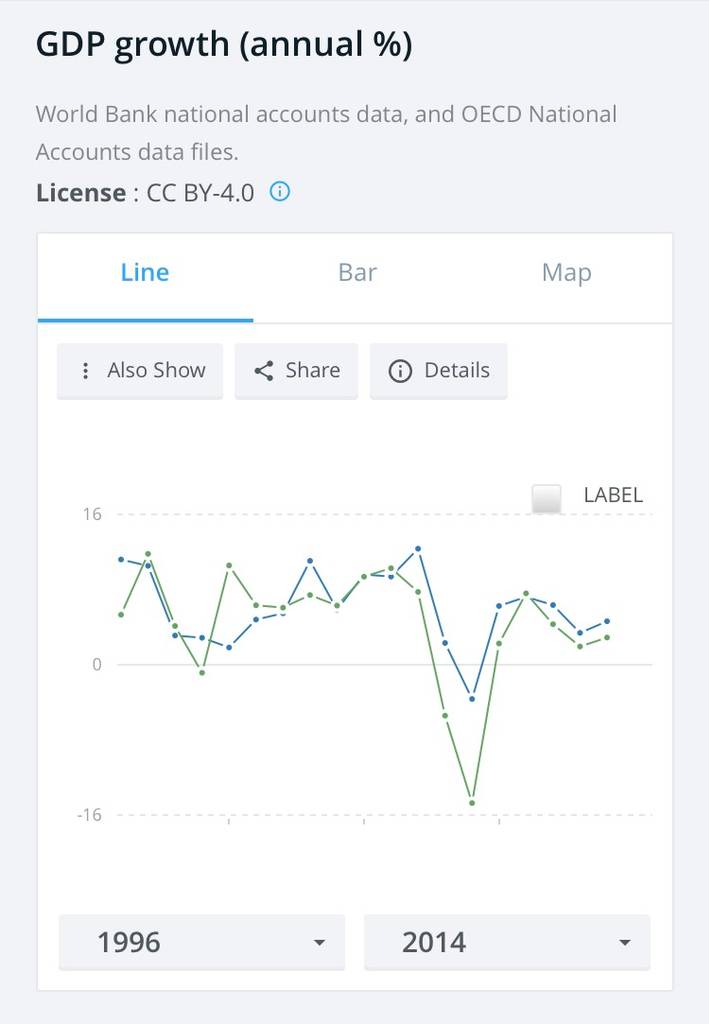Click the first blue data point

coord(121,559)
